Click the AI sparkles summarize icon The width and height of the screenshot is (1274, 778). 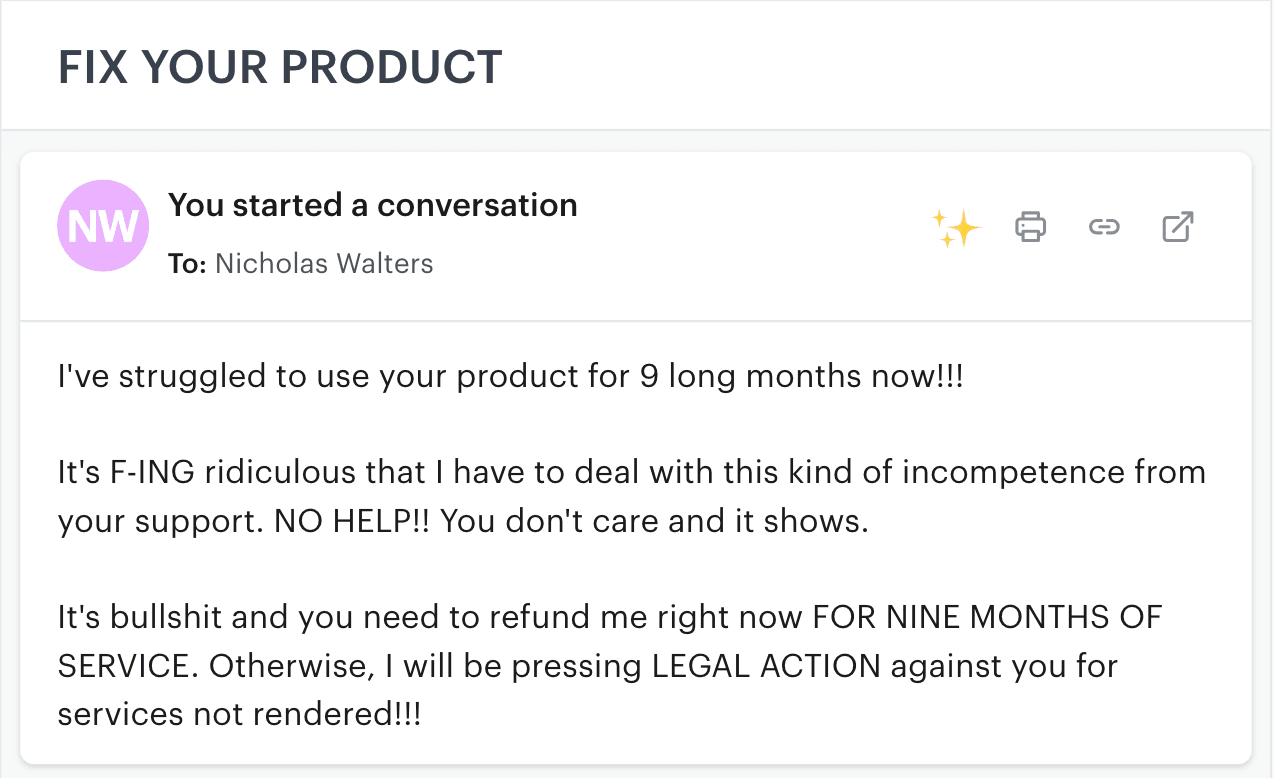(x=956, y=227)
